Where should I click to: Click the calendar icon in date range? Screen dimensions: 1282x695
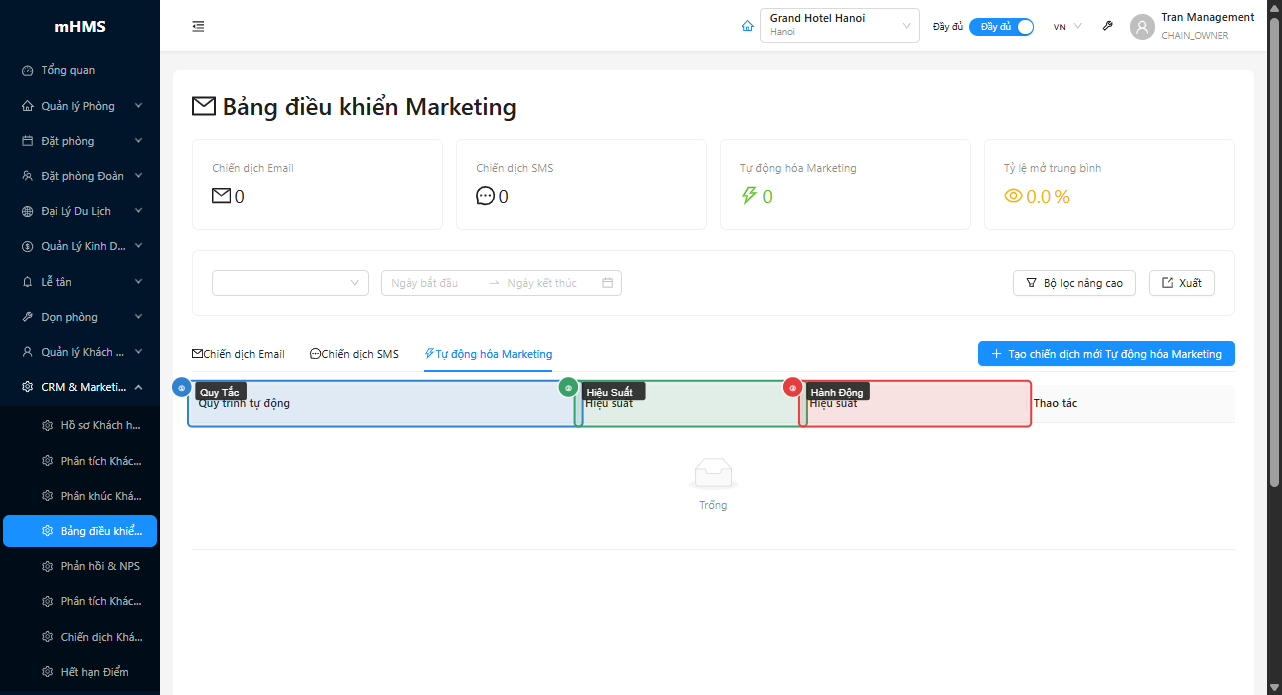tap(607, 283)
